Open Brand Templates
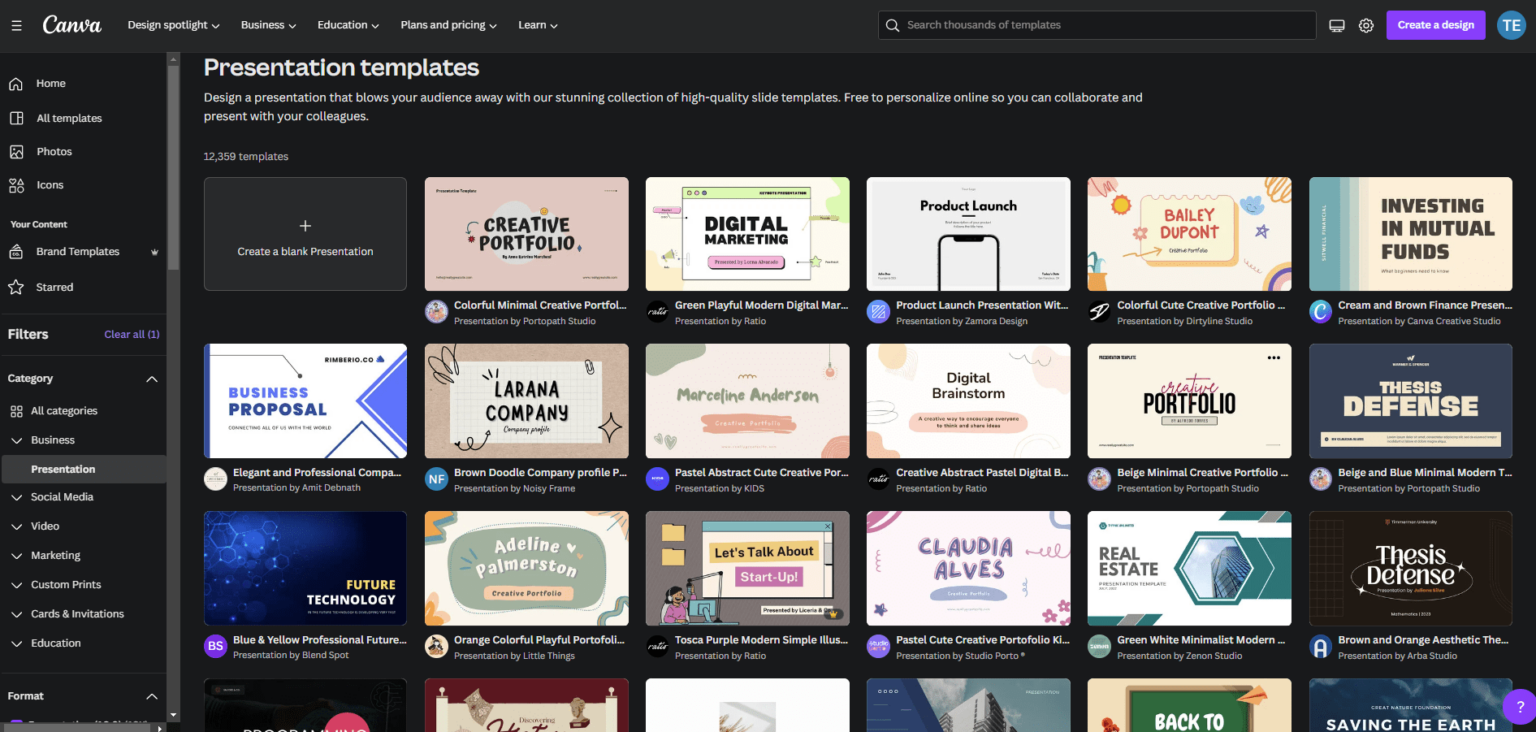The image size is (1536, 732). 76,251
